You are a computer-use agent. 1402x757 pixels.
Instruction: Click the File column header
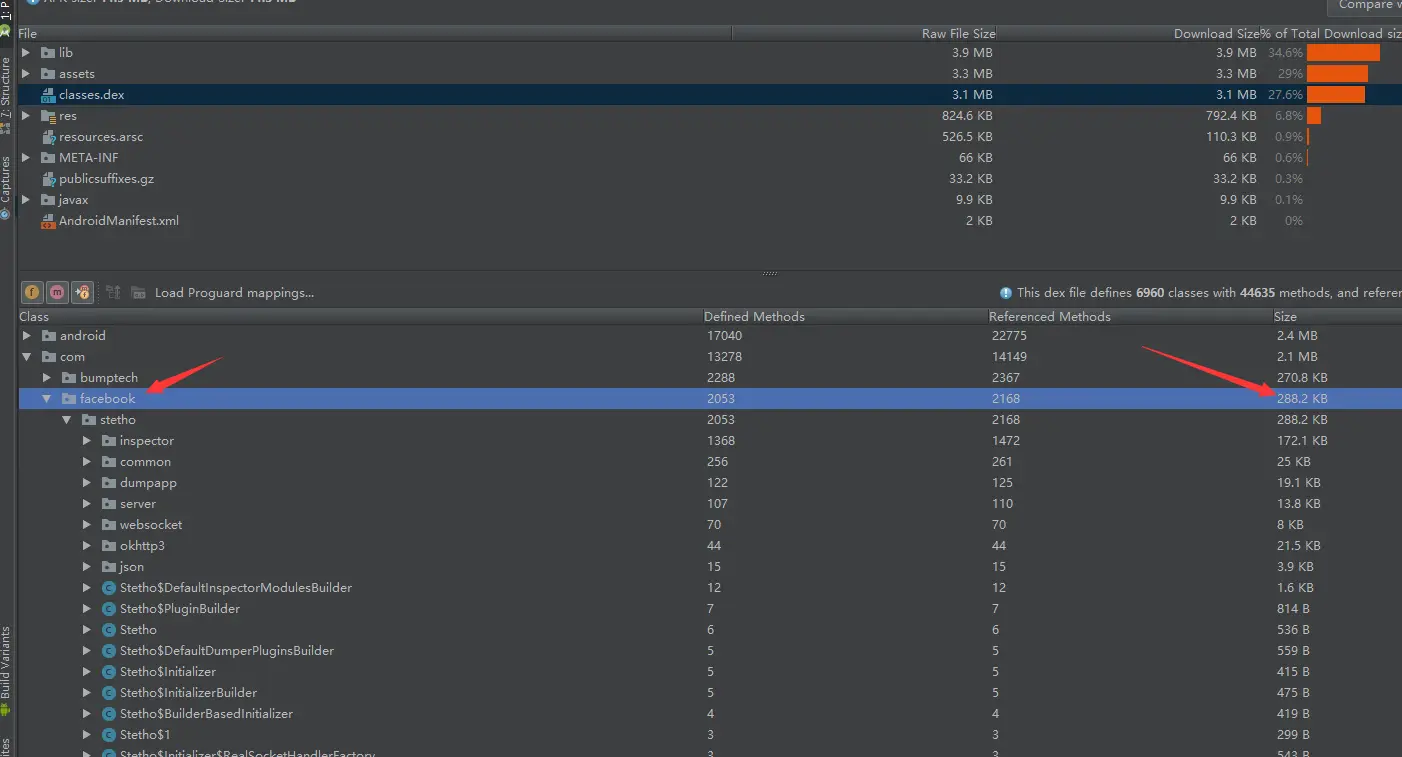(x=375, y=34)
